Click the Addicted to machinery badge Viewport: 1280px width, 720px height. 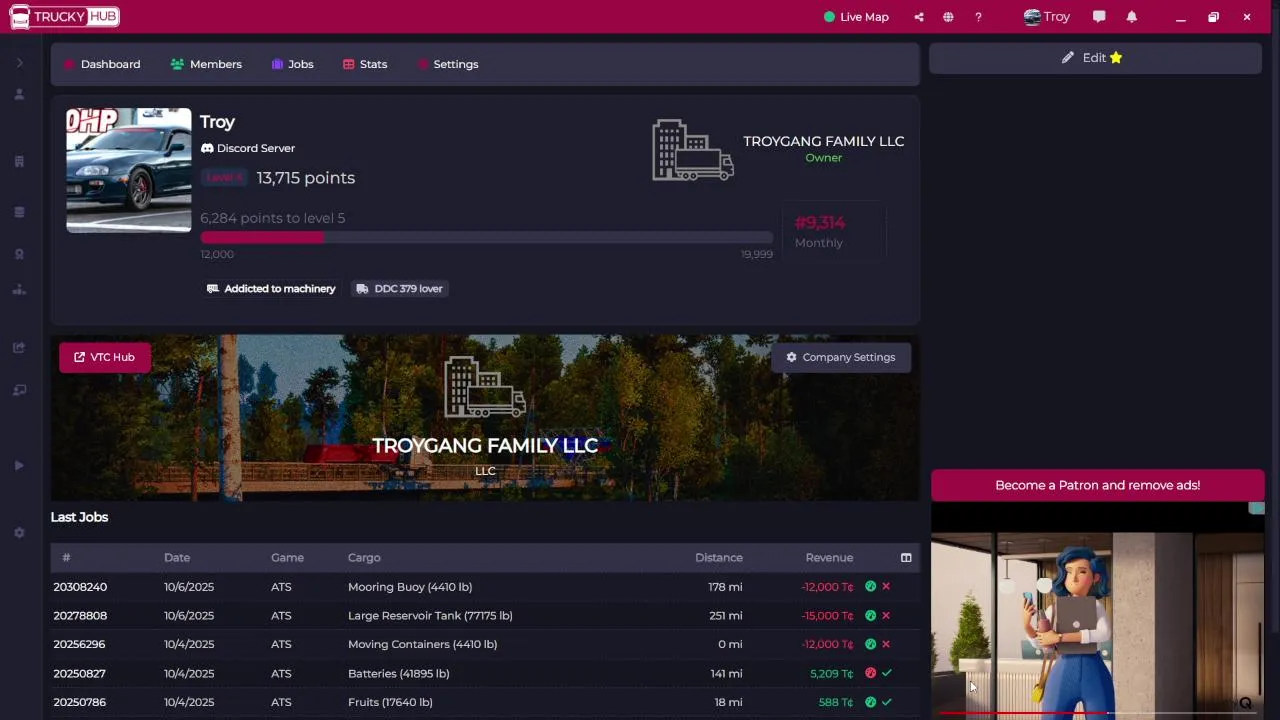click(271, 289)
